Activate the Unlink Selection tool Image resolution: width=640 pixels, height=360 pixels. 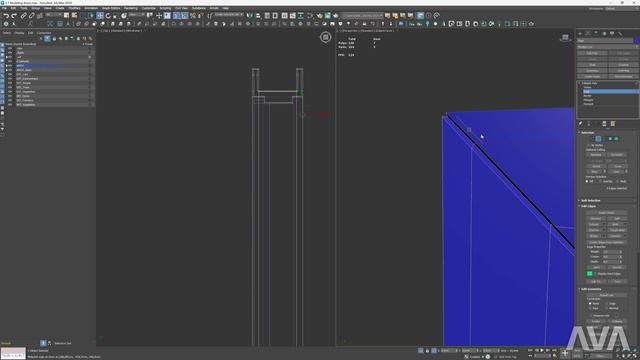click(x=31, y=16)
